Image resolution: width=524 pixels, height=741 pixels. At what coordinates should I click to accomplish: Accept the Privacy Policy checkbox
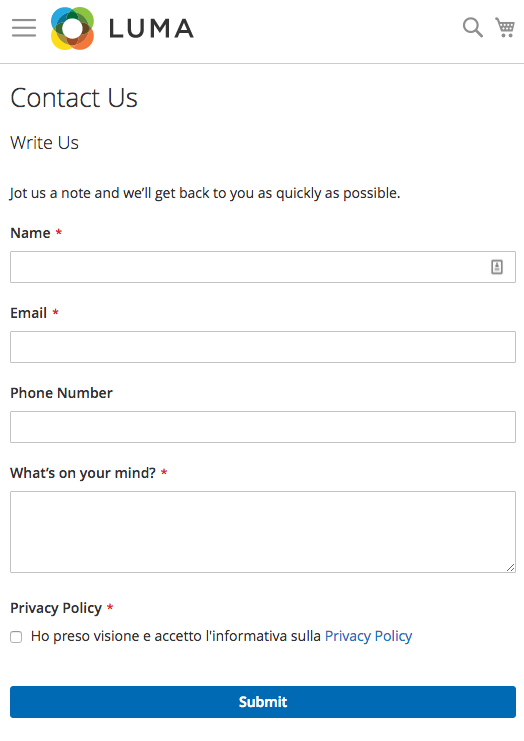click(x=16, y=637)
